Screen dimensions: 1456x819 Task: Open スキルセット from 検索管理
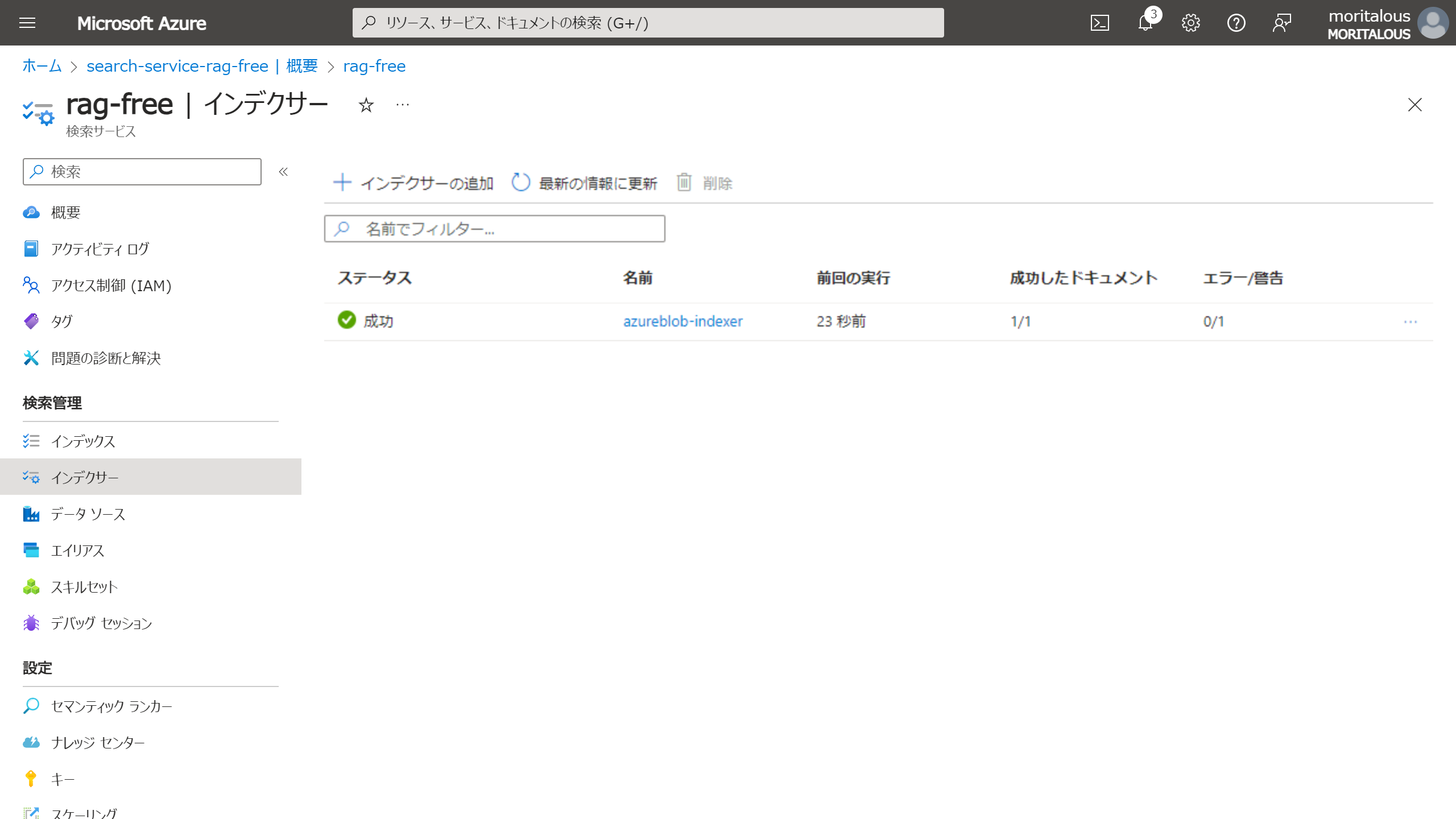pos(84,586)
